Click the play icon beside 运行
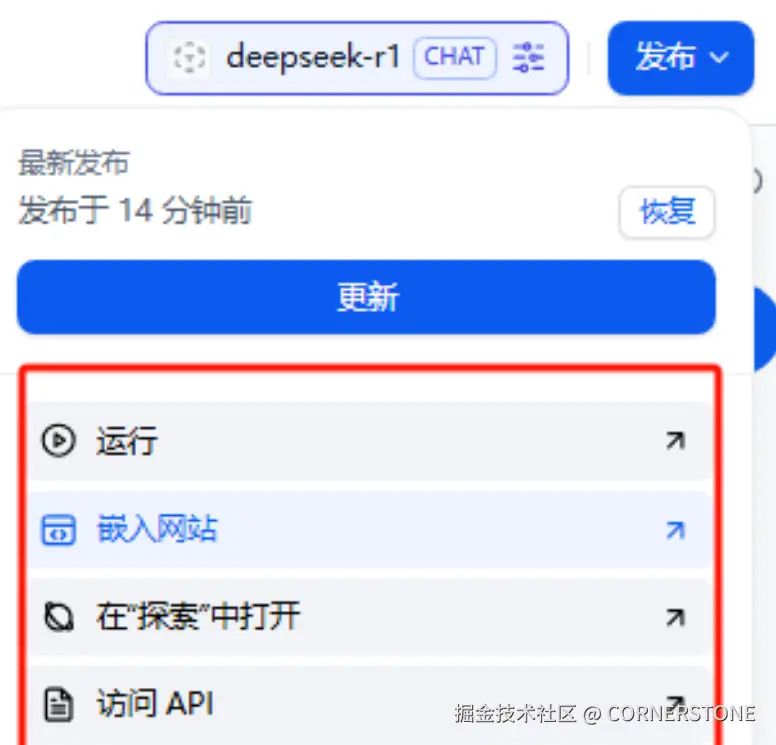776x745 pixels. click(x=58, y=440)
